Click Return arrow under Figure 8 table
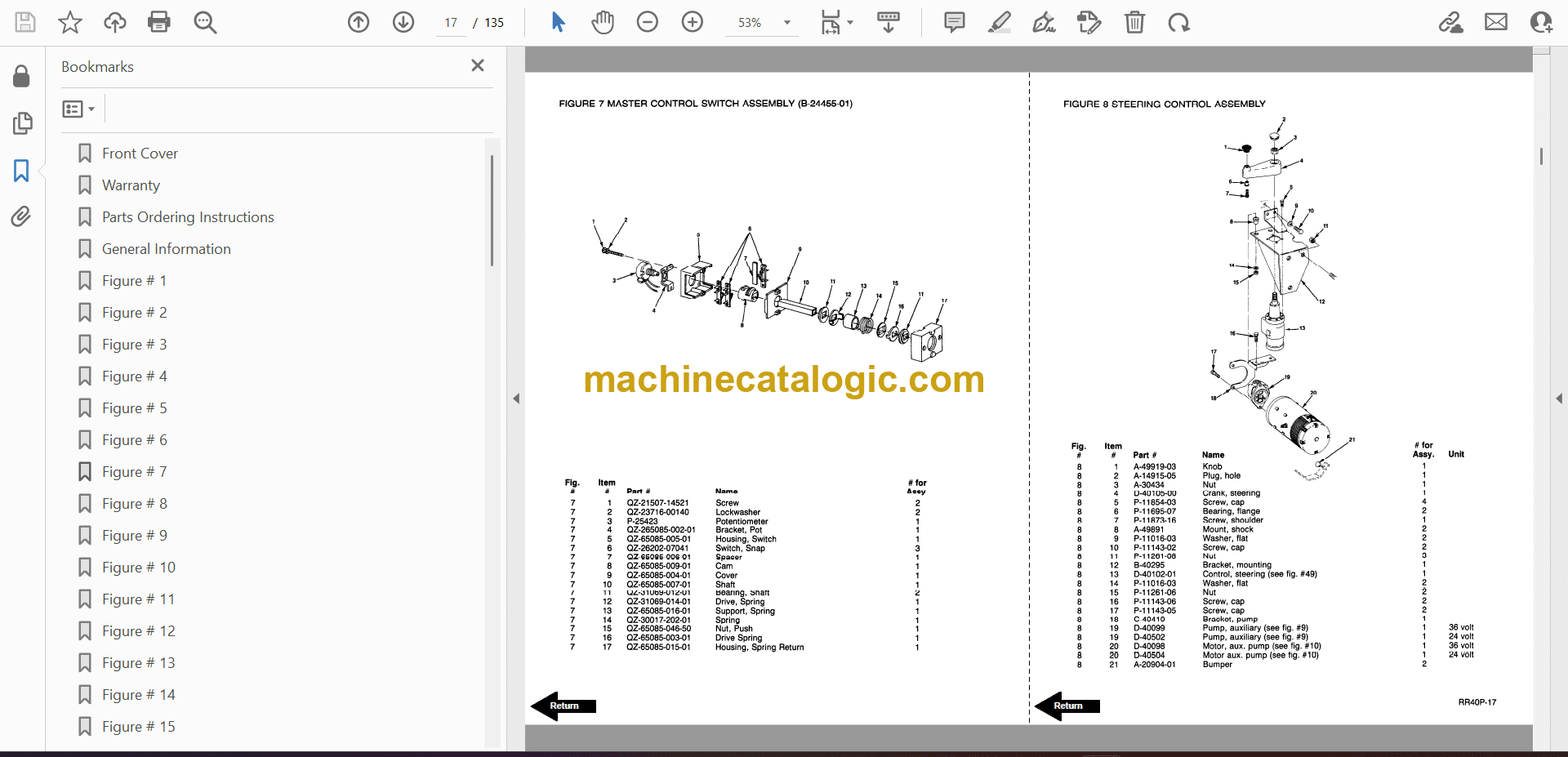 (x=1067, y=706)
